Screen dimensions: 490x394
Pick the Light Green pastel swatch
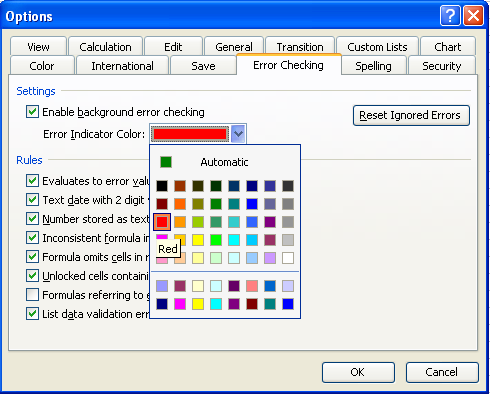[216, 258]
